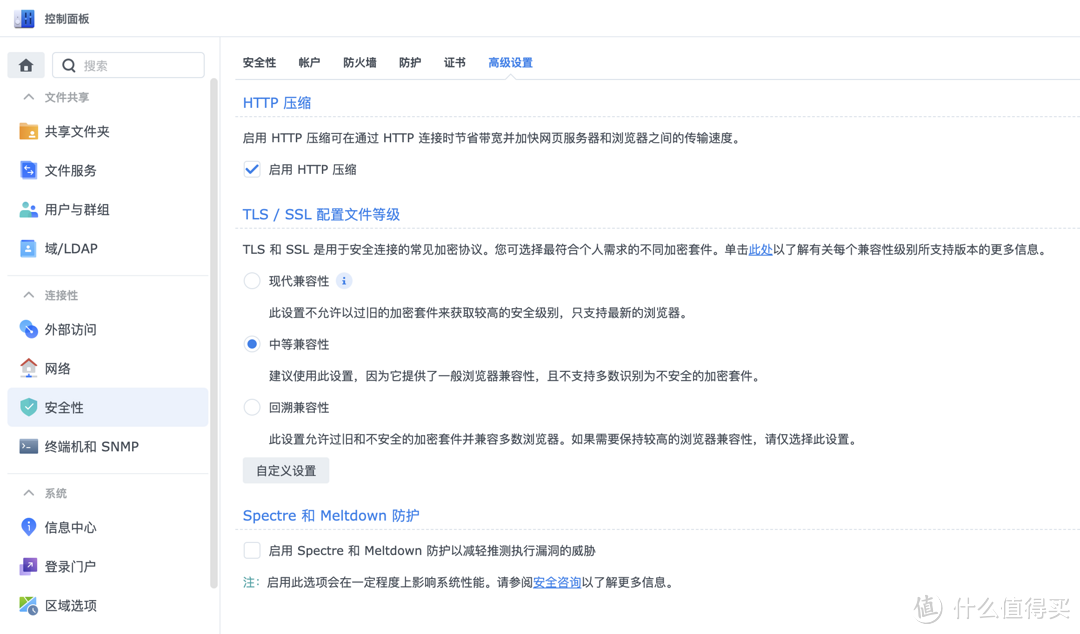Open 终端机和 SNMP settings

coord(90,446)
